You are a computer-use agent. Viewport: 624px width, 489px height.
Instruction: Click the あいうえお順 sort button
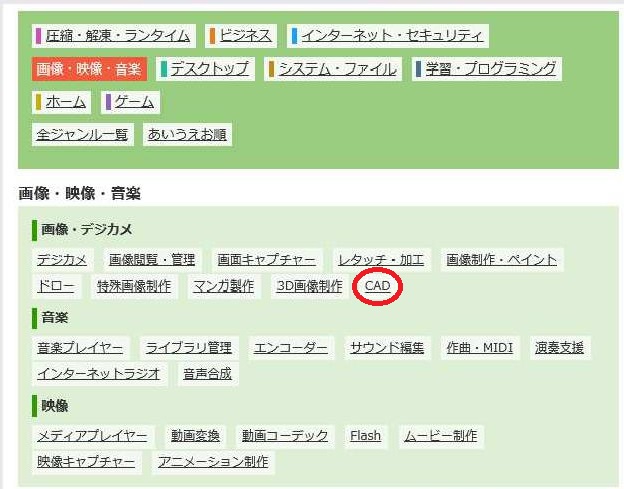coord(187,134)
